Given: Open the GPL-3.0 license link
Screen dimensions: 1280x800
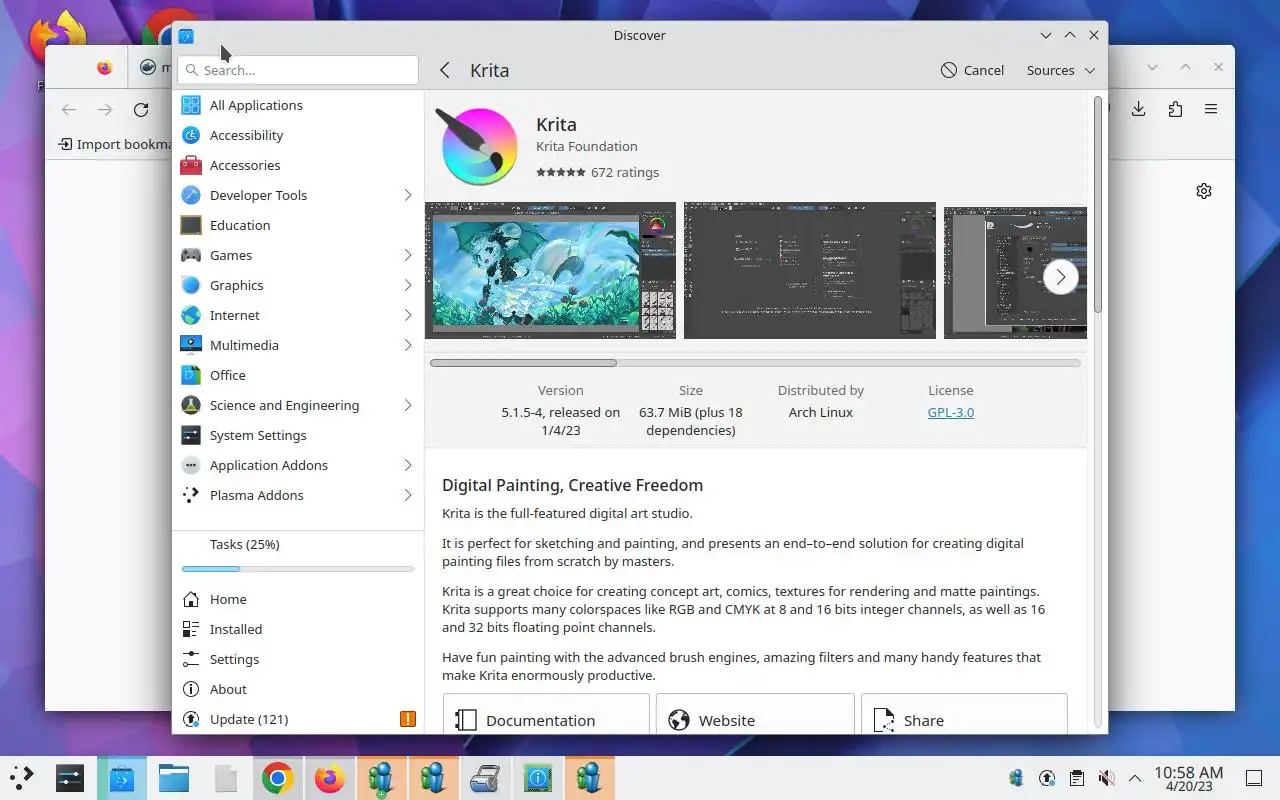Looking at the screenshot, I should pos(951,412).
